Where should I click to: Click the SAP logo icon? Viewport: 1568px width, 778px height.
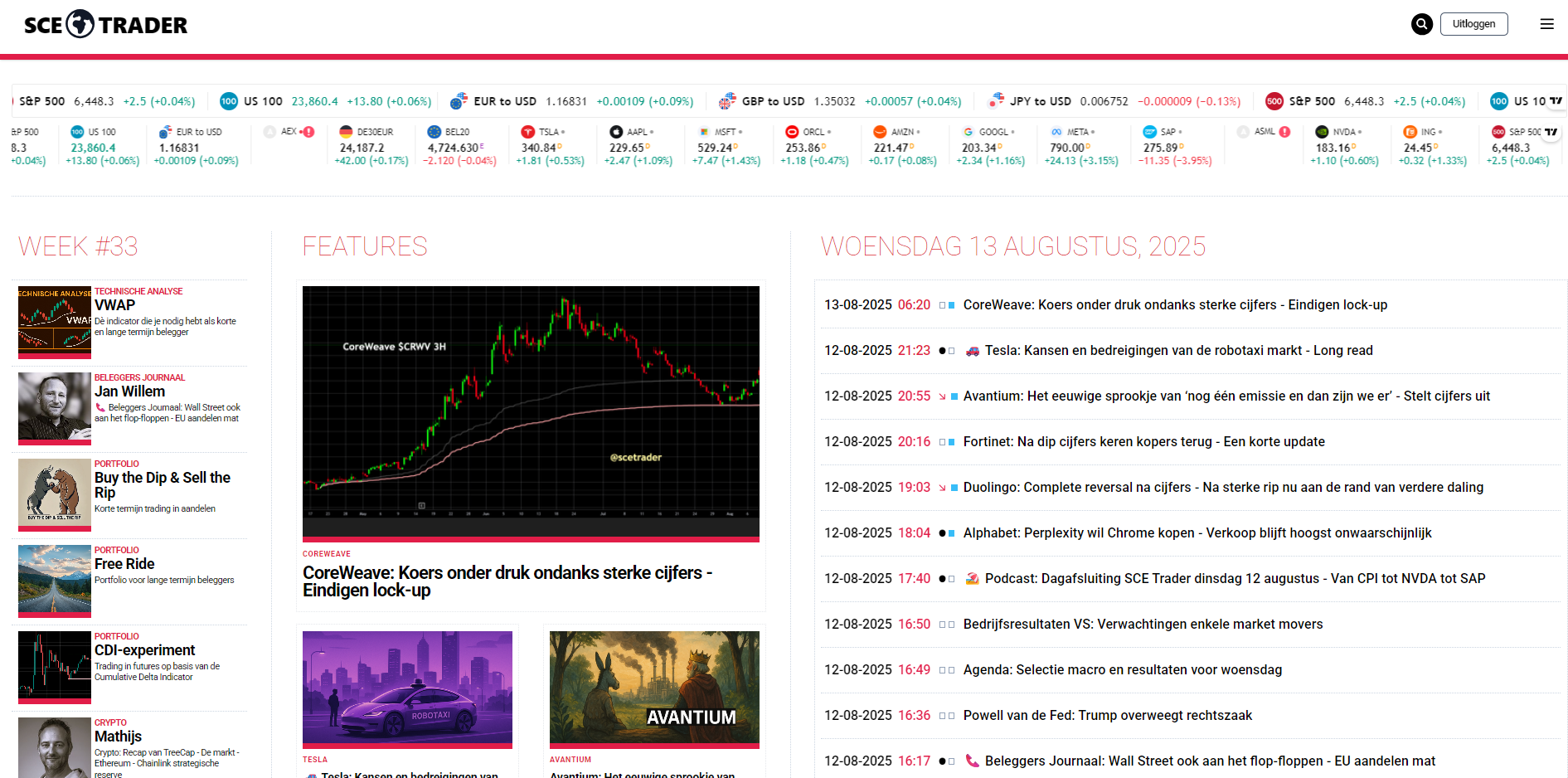point(1149,132)
